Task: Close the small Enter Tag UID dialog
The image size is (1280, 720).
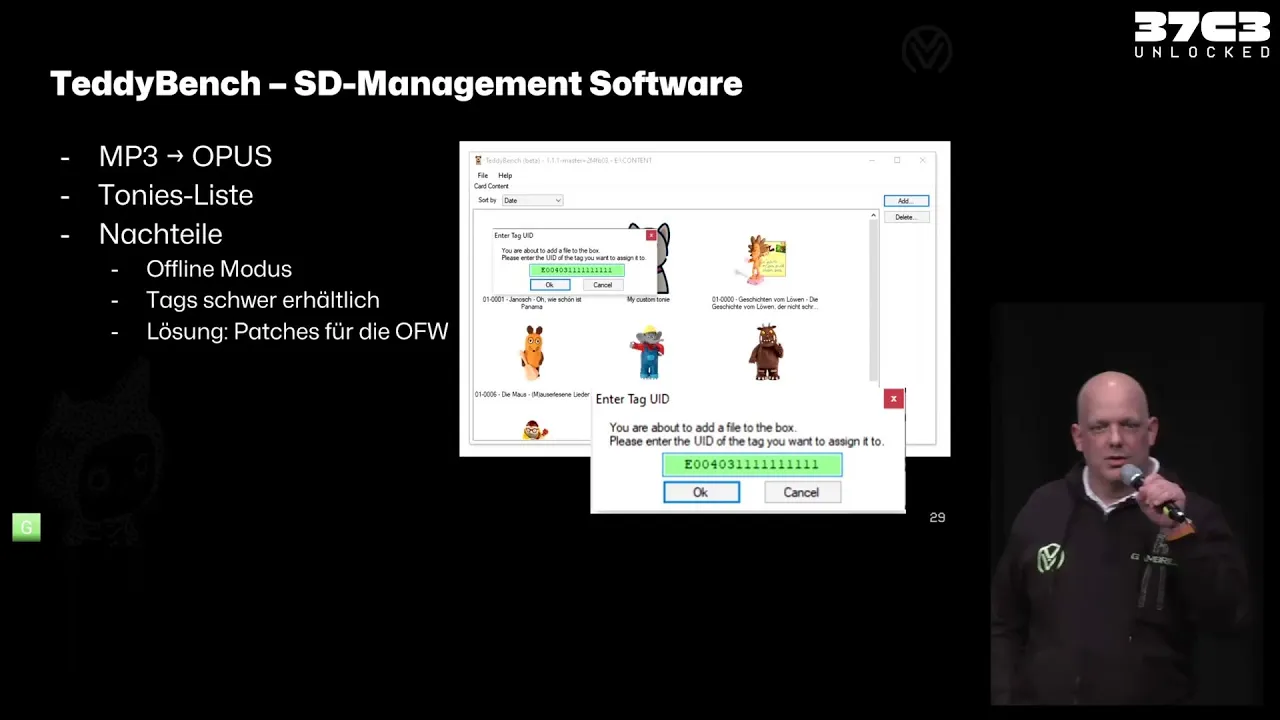Action: (651, 236)
